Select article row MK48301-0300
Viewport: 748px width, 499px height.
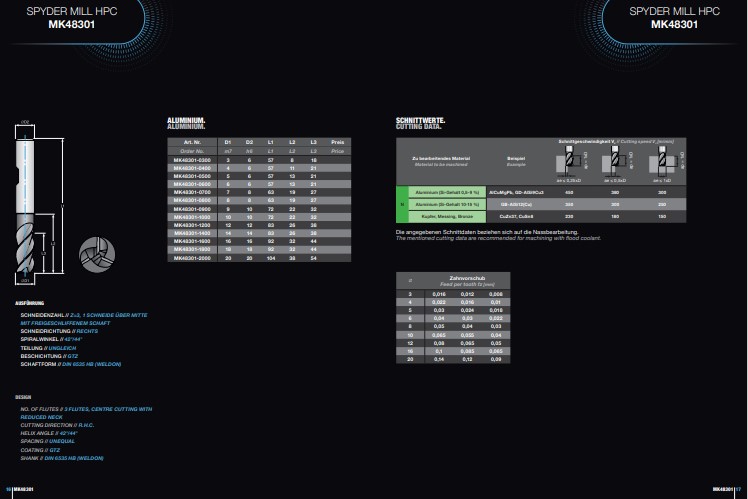click(259, 160)
